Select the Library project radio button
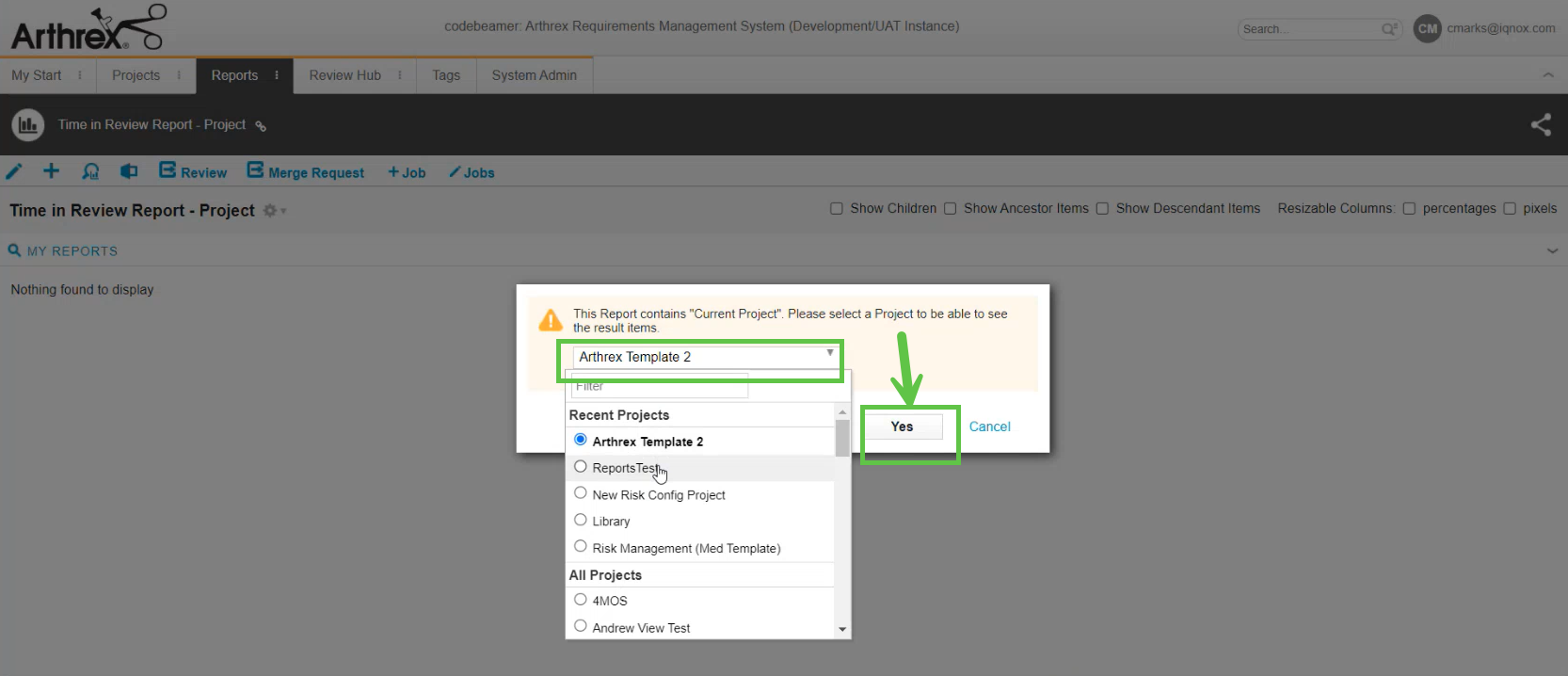This screenshot has height=676, width=1568. [x=581, y=520]
